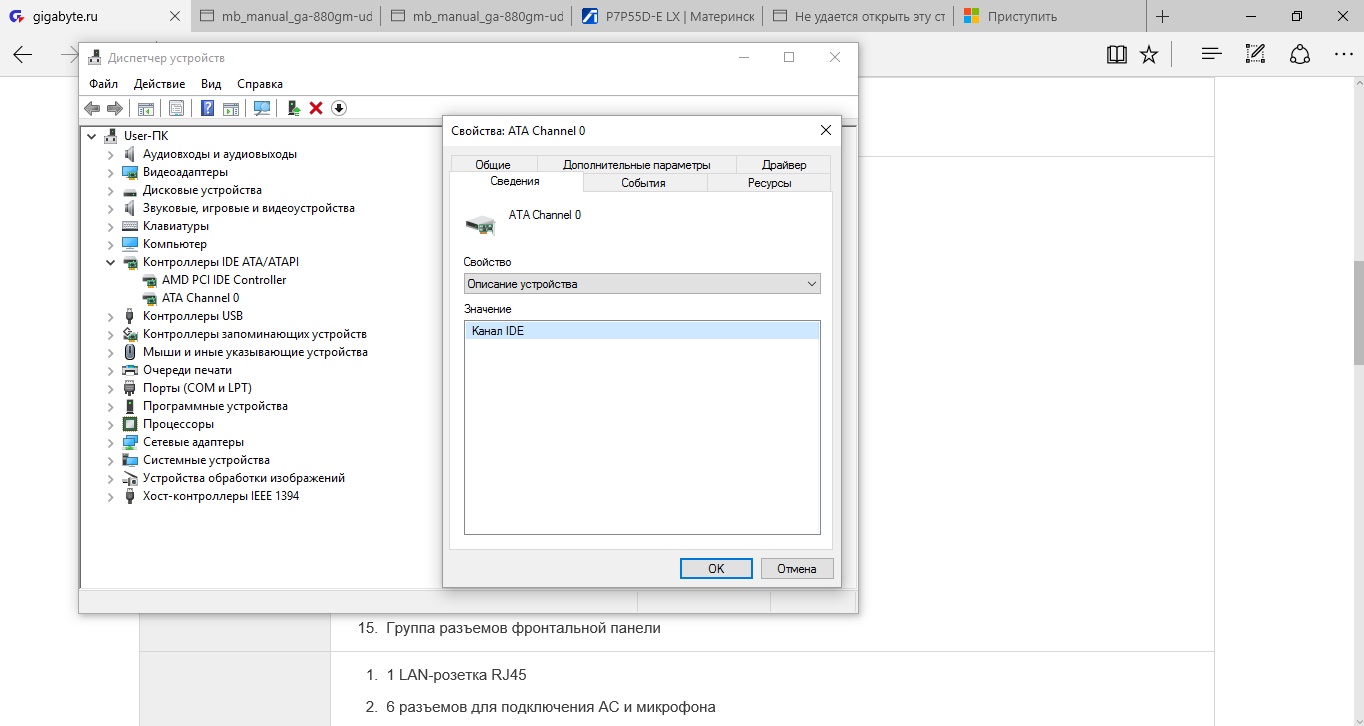Add page to favorites with star icon
The image size is (1364, 726).
tap(1149, 54)
